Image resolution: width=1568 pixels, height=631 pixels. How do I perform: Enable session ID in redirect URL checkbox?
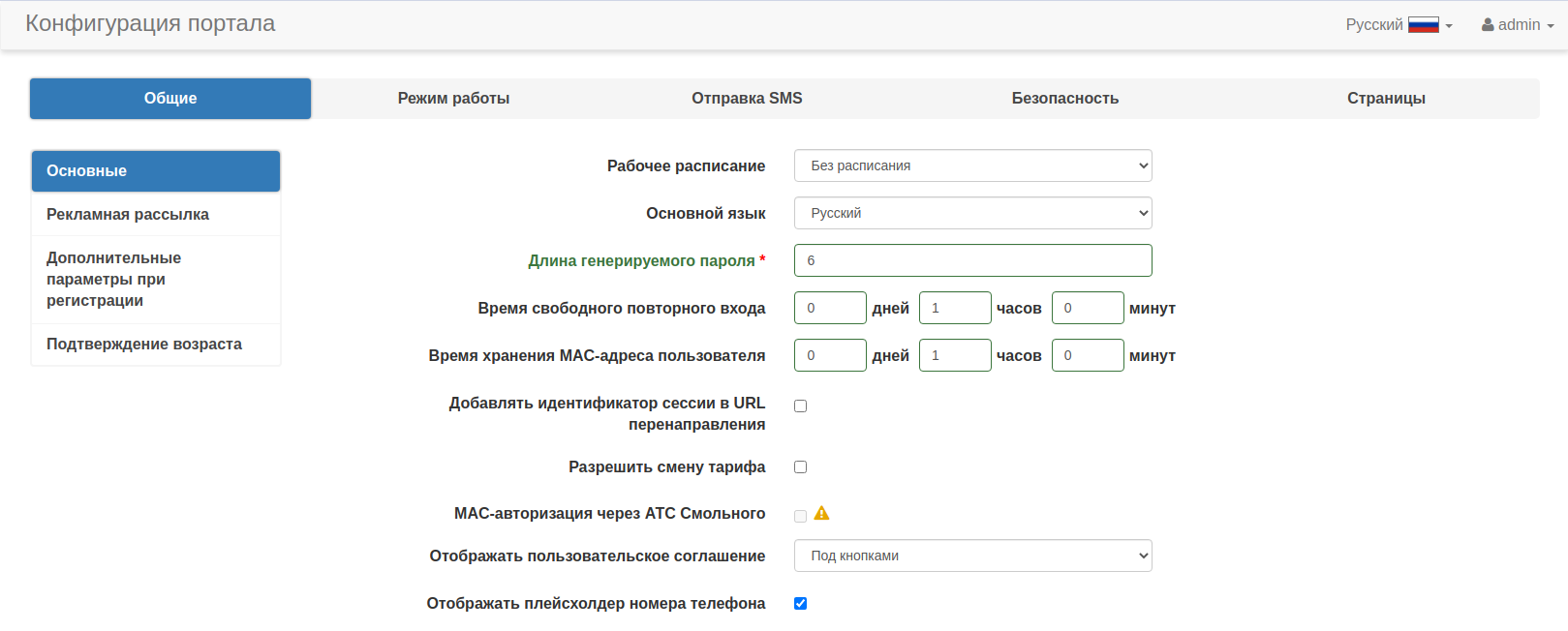[x=800, y=406]
